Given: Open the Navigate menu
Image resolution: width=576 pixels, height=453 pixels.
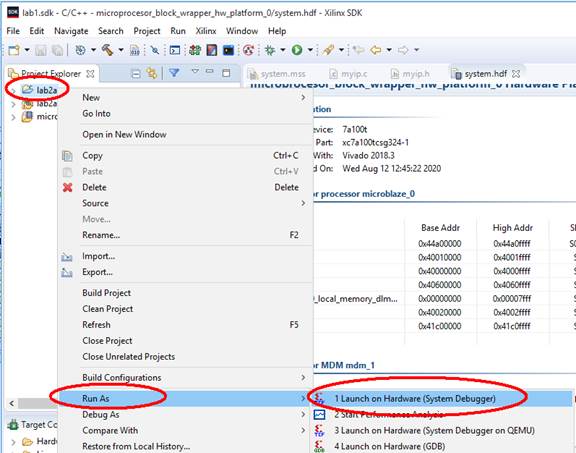Looking at the screenshot, I should click(71, 31).
